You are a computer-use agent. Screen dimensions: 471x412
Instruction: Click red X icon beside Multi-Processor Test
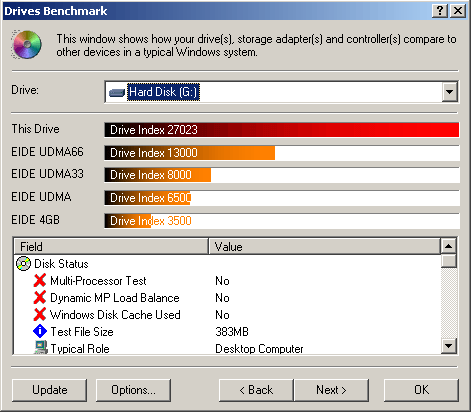coord(40,281)
